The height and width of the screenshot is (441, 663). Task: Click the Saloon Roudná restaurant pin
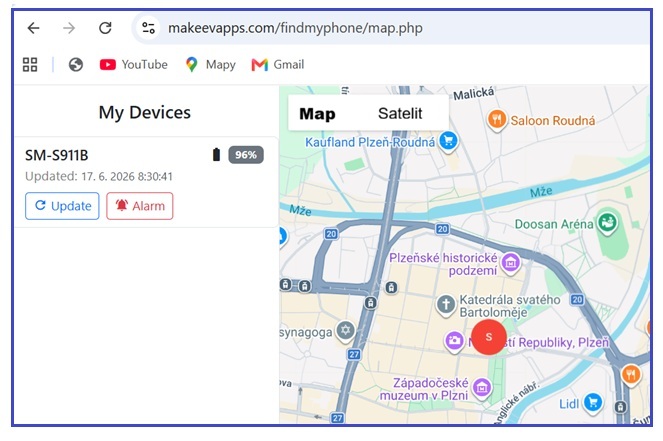pyautogui.click(x=497, y=120)
